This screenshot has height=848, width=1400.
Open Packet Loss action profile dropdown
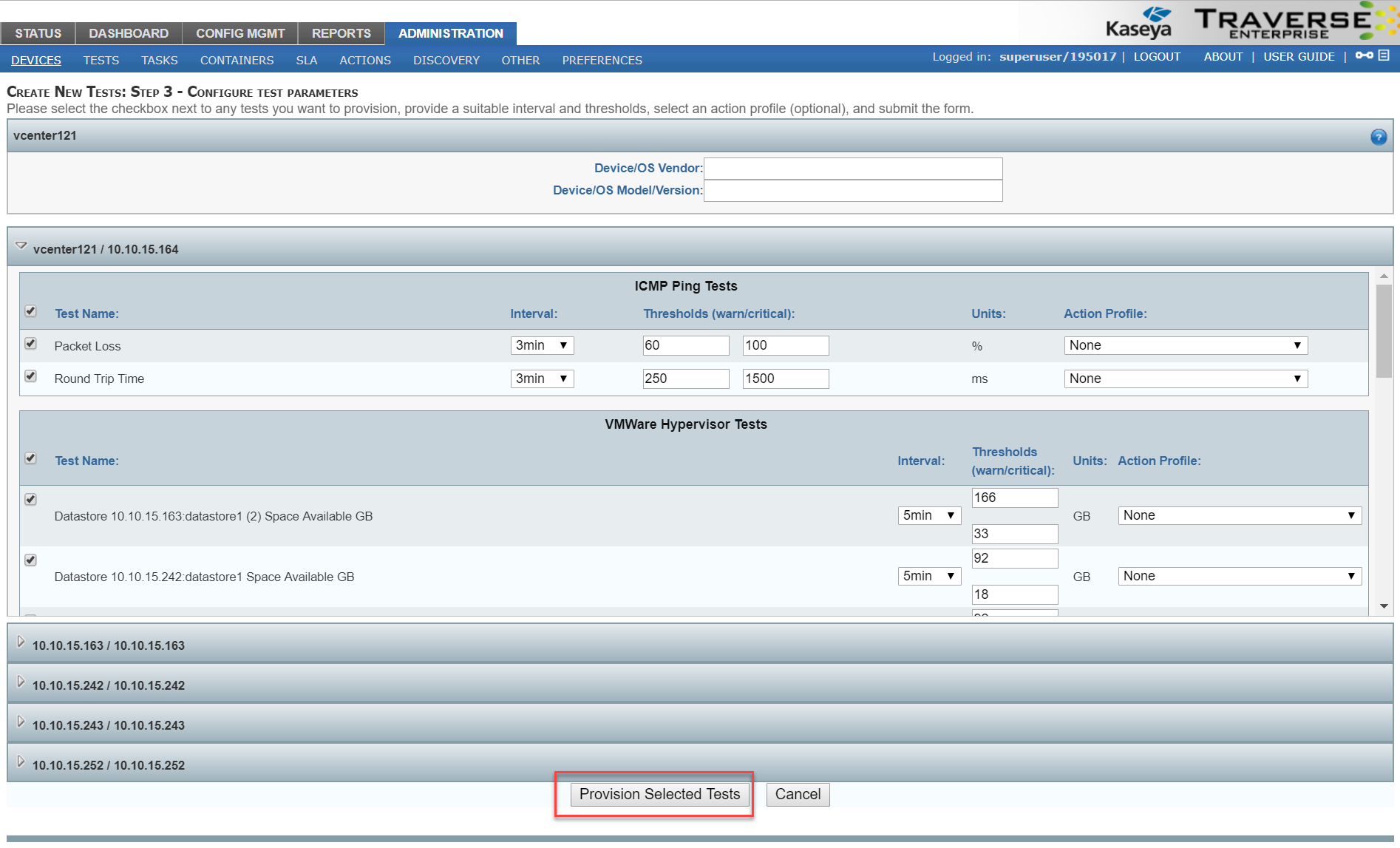1186,345
